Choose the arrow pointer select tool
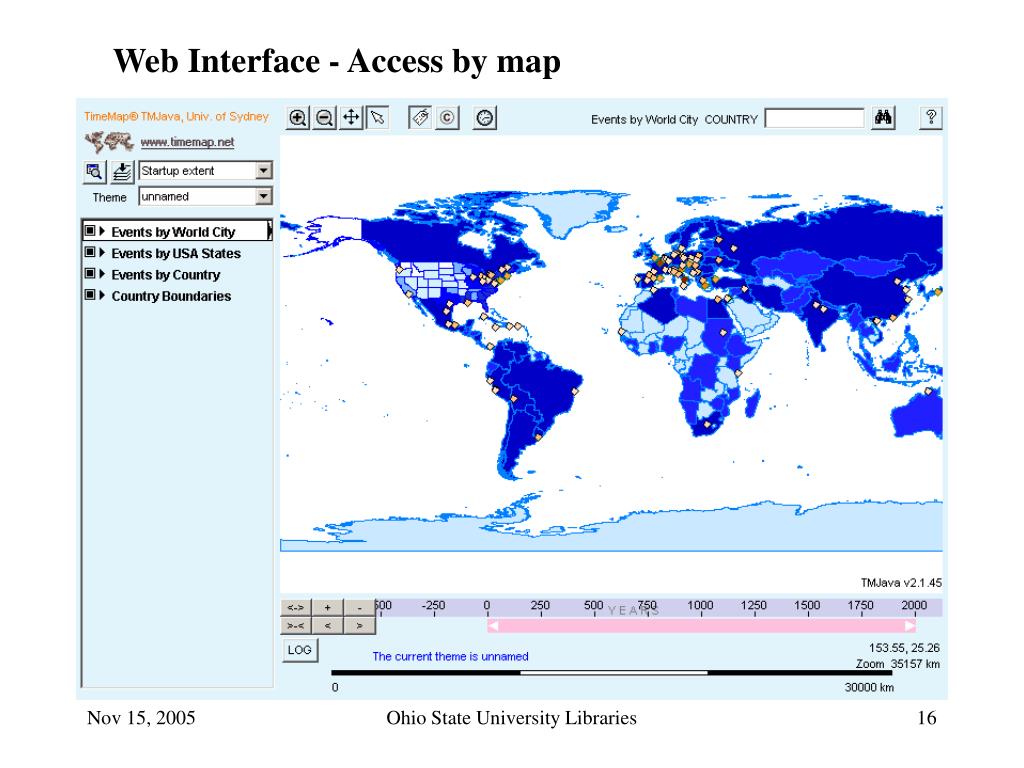The image size is (1024, 768). [x=377, y=118]
